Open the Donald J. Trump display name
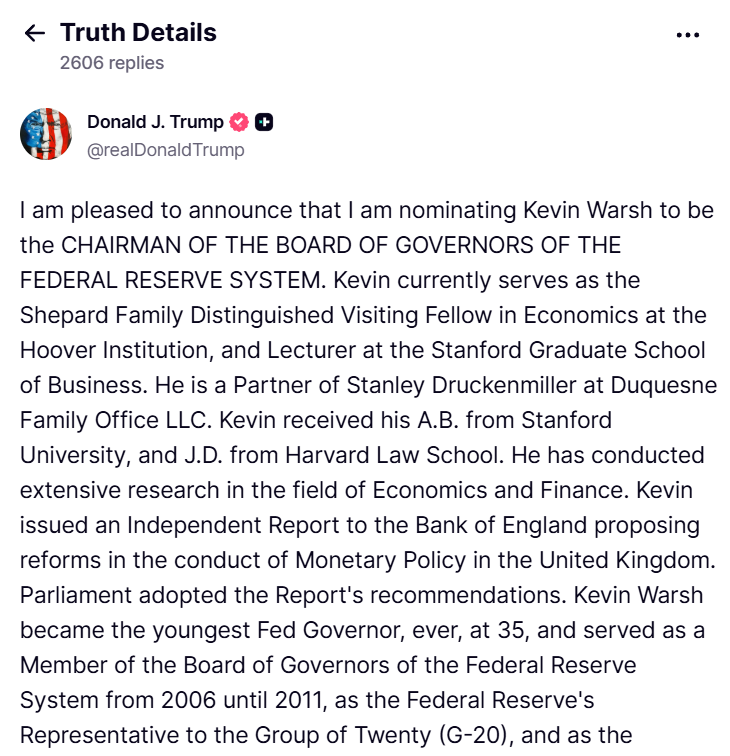The image size is (730, 756). click(155, 122)
